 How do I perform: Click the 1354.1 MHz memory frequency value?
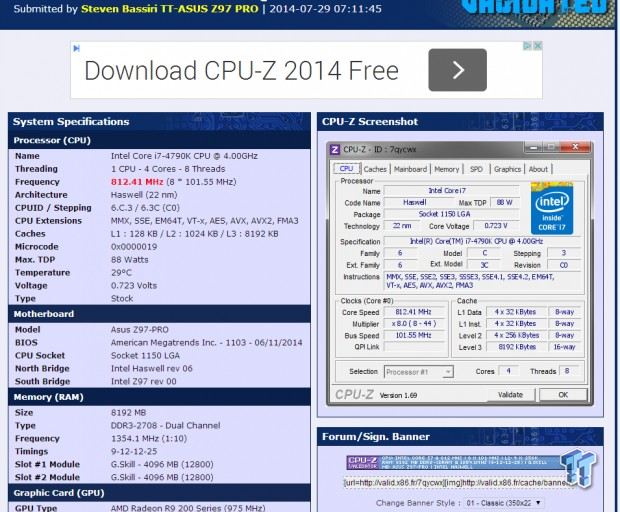[x=149, y=438]
